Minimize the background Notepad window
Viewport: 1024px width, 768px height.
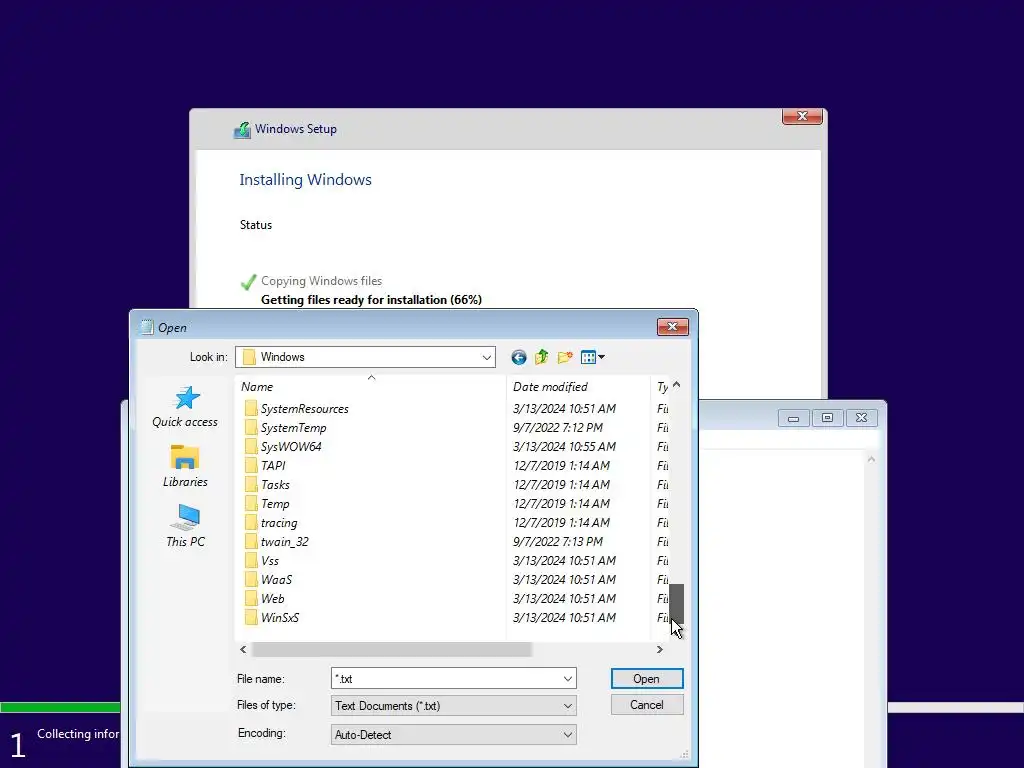[793, 418]
